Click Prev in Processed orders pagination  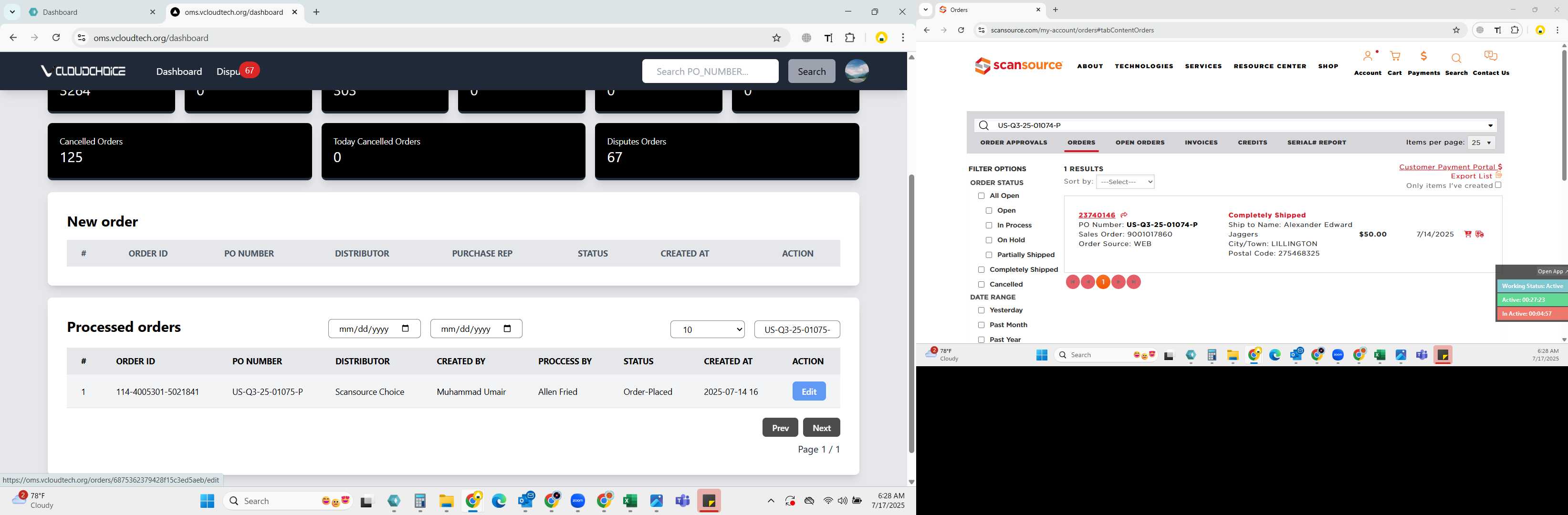click(x=780, y=427)
